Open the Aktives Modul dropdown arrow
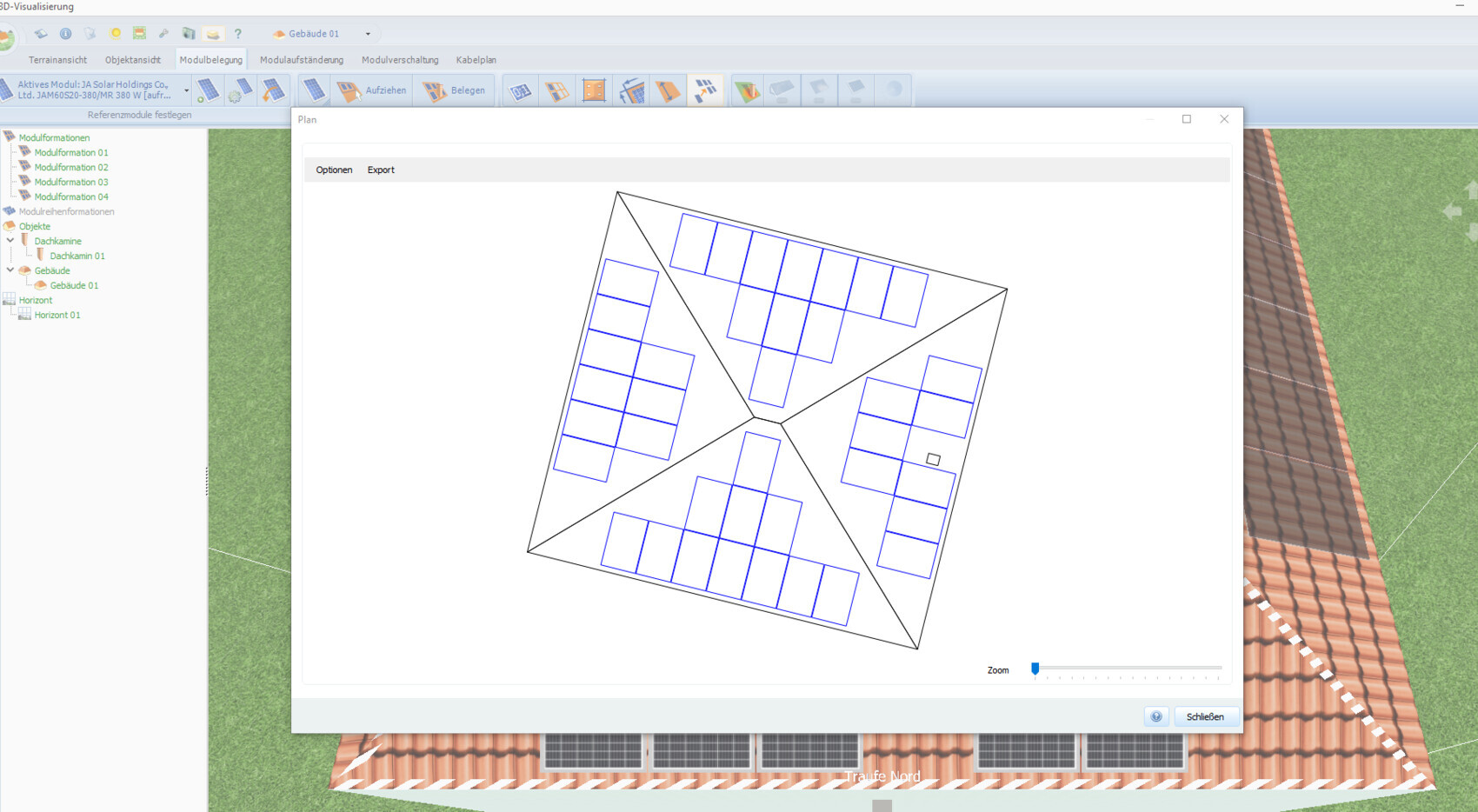Image resolution: width=1478 pixels, height=812 pixels. point(186,90)
